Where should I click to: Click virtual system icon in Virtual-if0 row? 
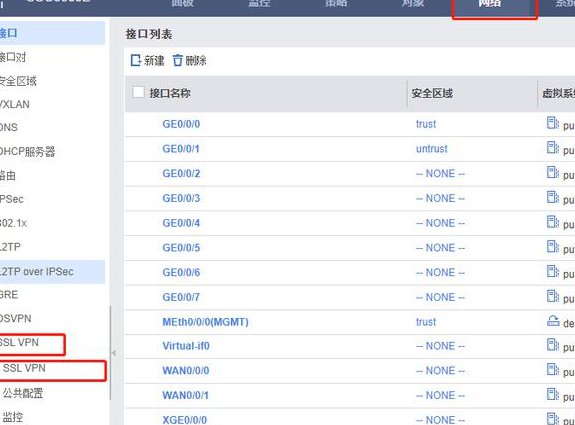[x=553, y=345]
